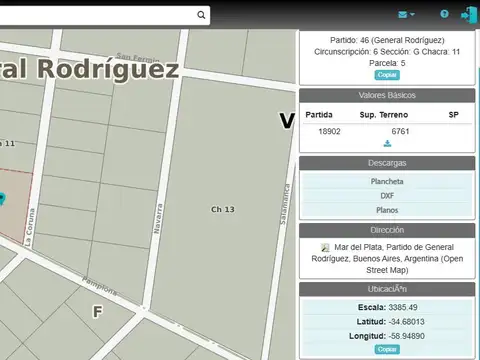Click the download icon under Valores Básicos
This screenshot has width=480, height=360.
(387, 144)
